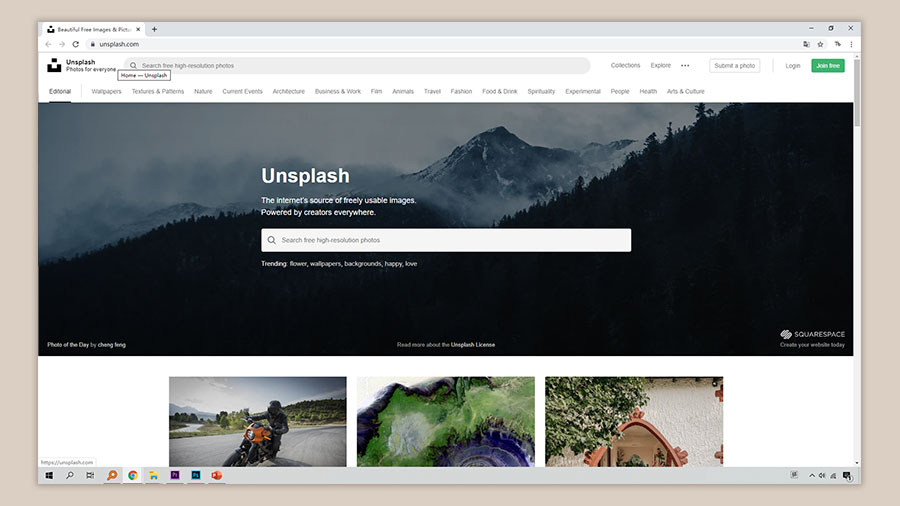Open photographer cheng feng's profile link

[111, 345]
